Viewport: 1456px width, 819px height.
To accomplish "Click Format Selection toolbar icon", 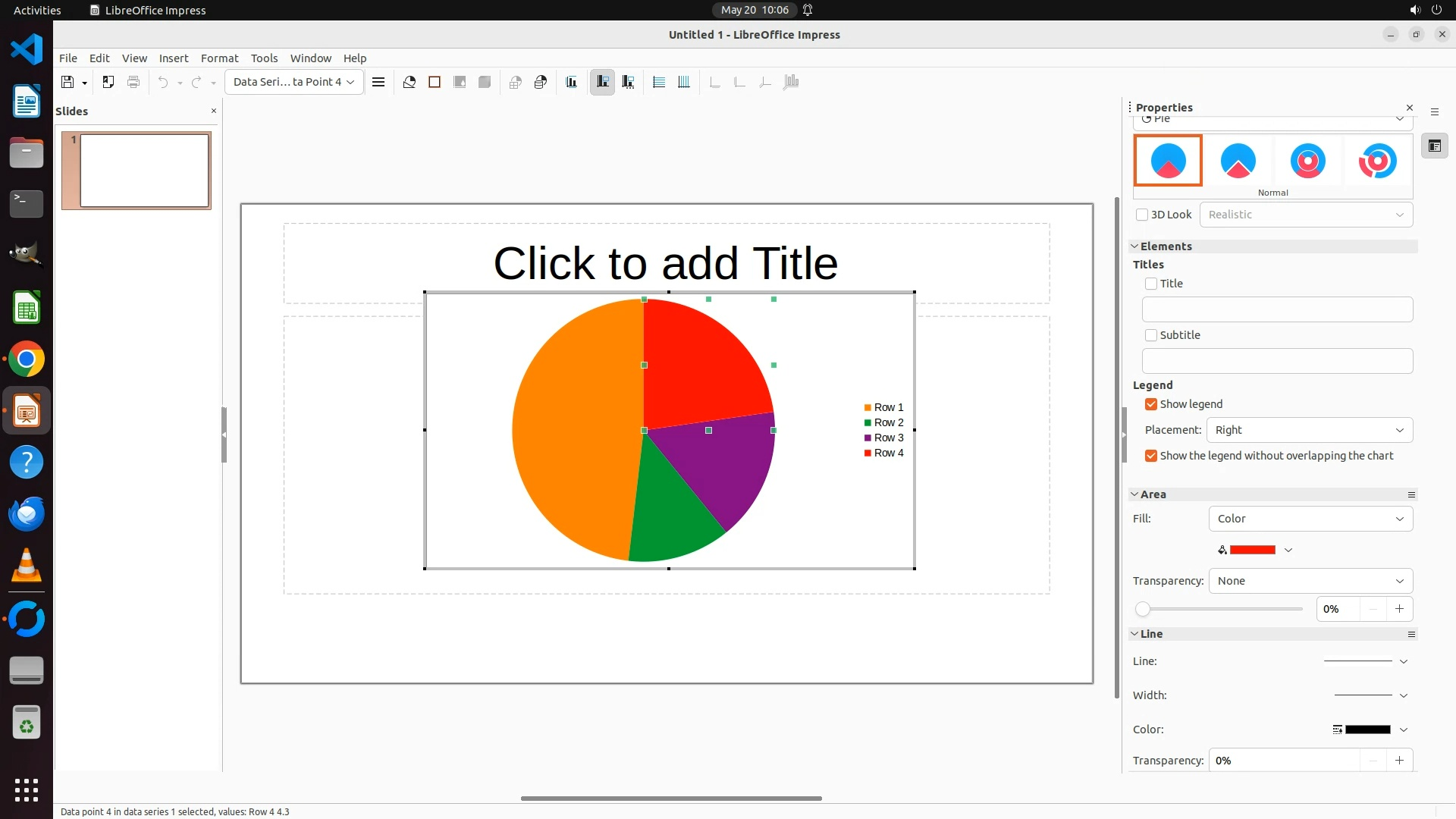I will click(378, 82).
